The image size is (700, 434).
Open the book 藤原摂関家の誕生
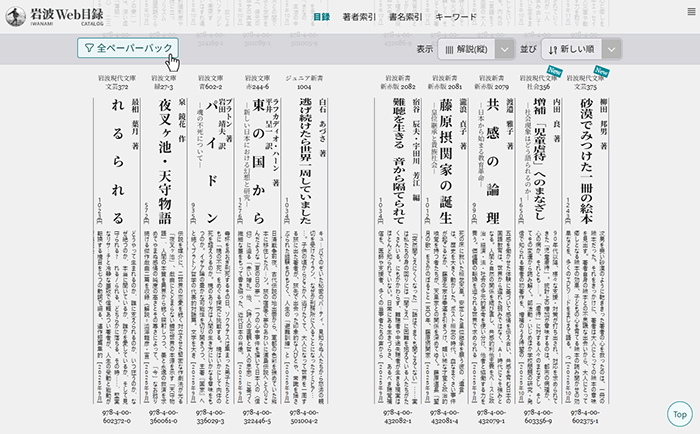pos(446,161)
